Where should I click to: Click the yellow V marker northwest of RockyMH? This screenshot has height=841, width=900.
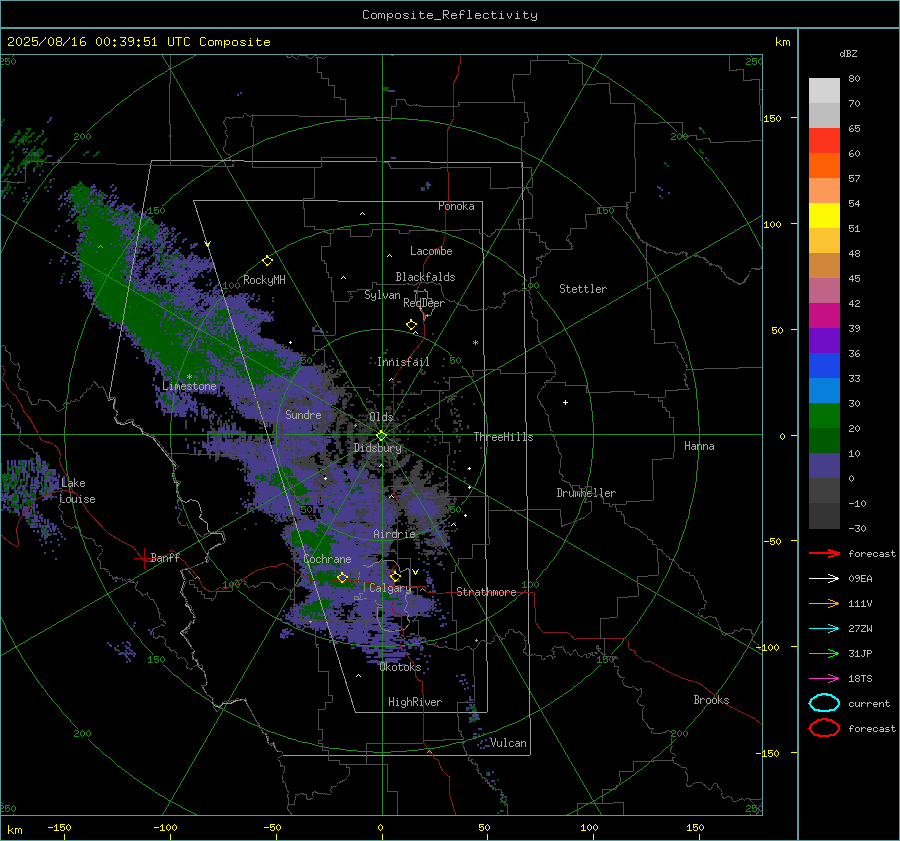click(208, 244)
